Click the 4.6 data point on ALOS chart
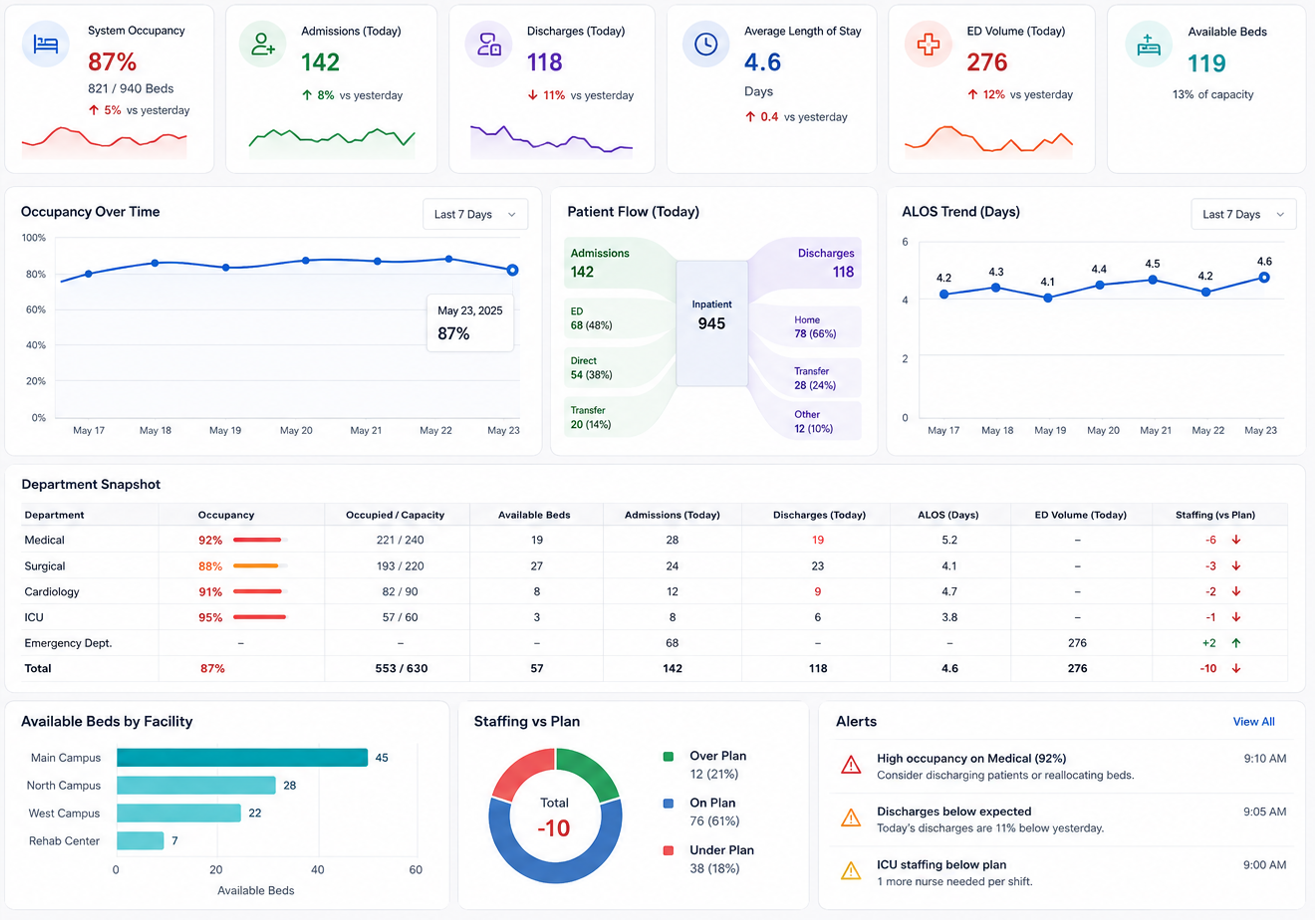 point(1264,277)
